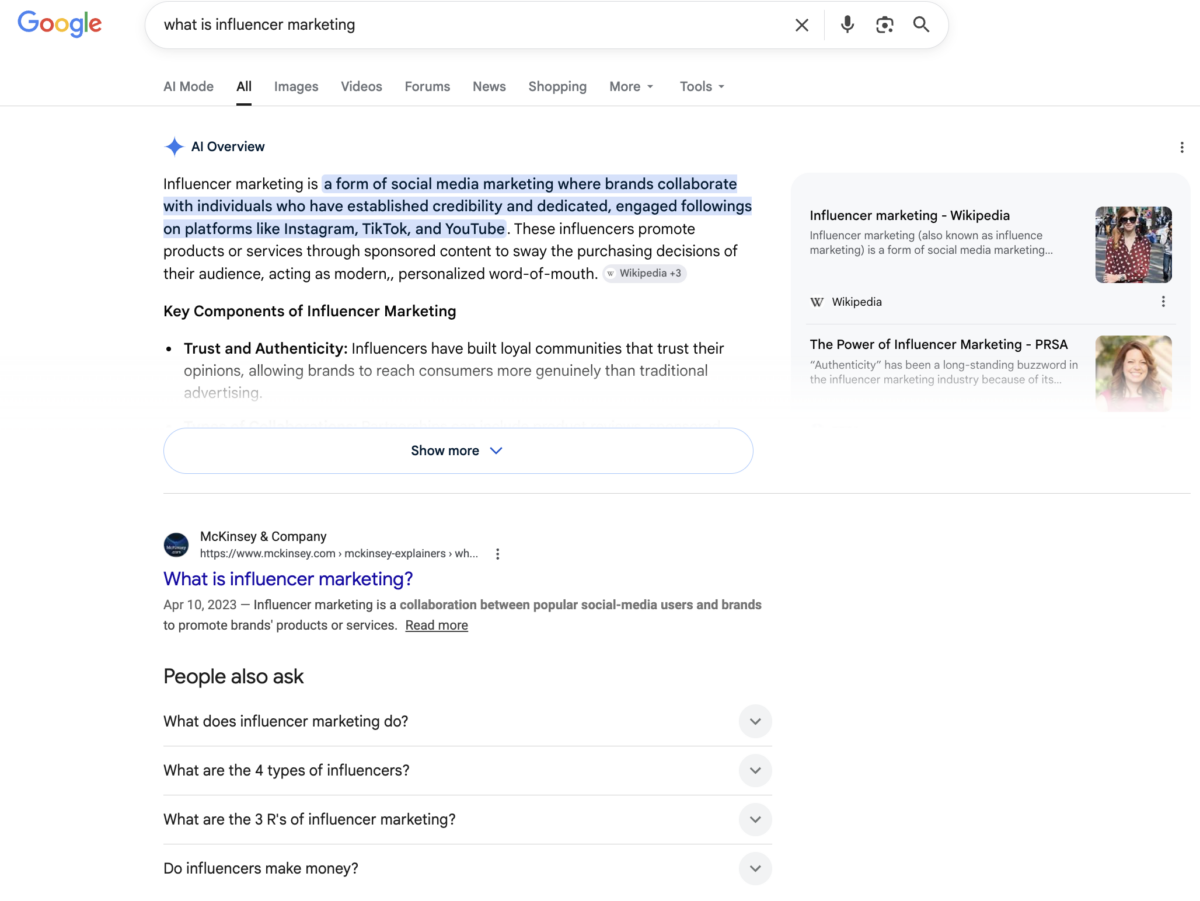Screen dimensions: 1200x901
Task: Open Wikipedia source card three-dot menu
Action: (x=1163, y=302)
